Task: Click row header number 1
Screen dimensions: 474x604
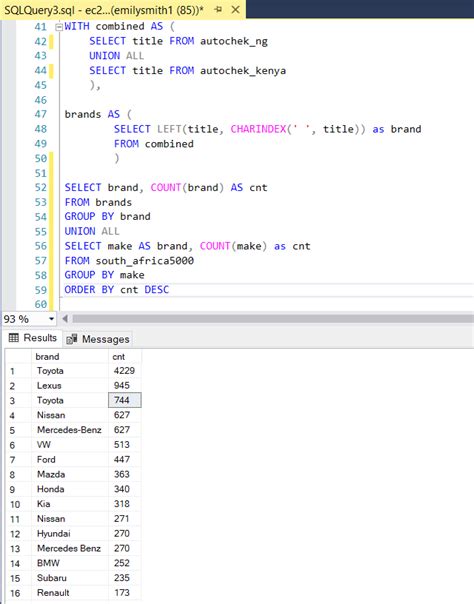Action: 18,371
